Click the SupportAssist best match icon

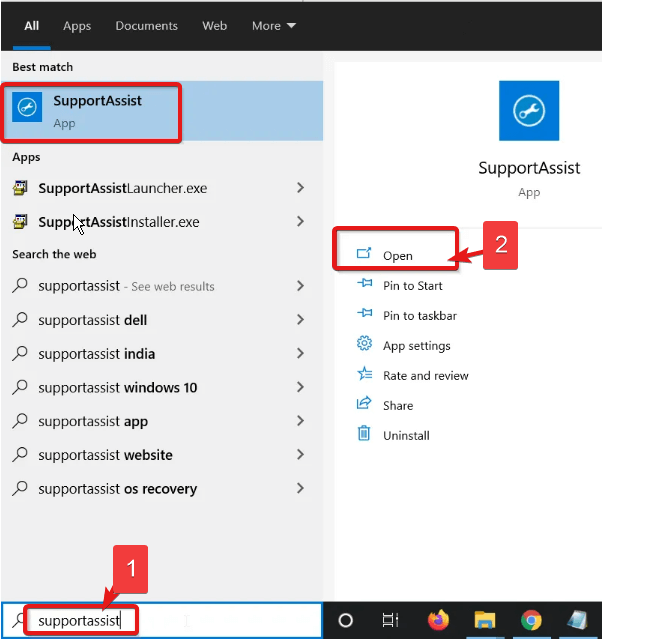pyautogui.click(x=28, y=110)
